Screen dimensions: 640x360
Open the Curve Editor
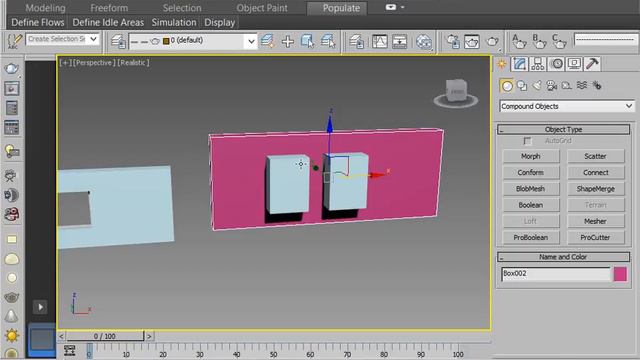pyautogui.click(x=380, y=41)
